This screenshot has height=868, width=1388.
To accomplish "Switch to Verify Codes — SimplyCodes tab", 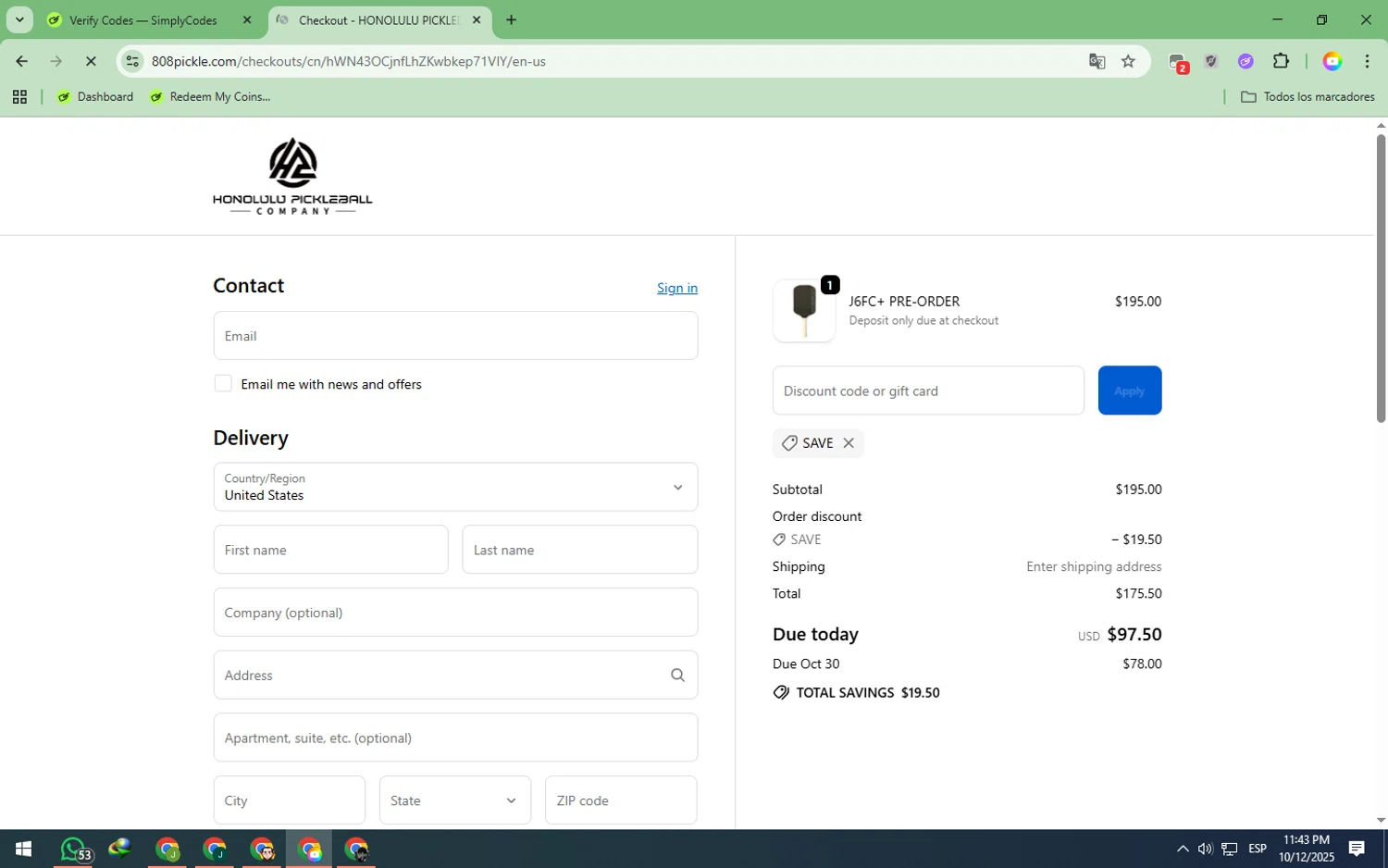I will pyautogui.click(x=143, y=19).
